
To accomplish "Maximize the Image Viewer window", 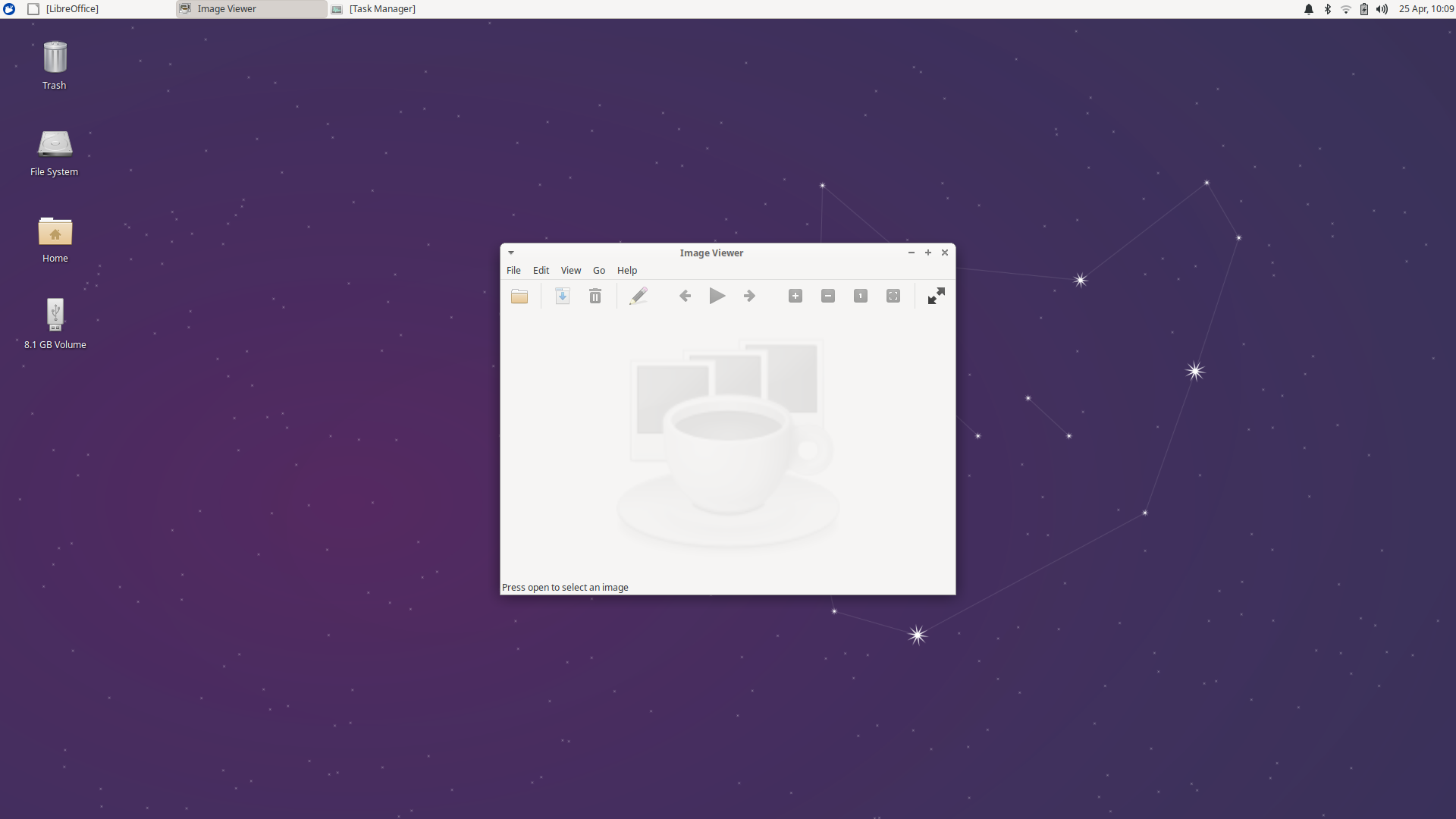I will coord(928,253).
